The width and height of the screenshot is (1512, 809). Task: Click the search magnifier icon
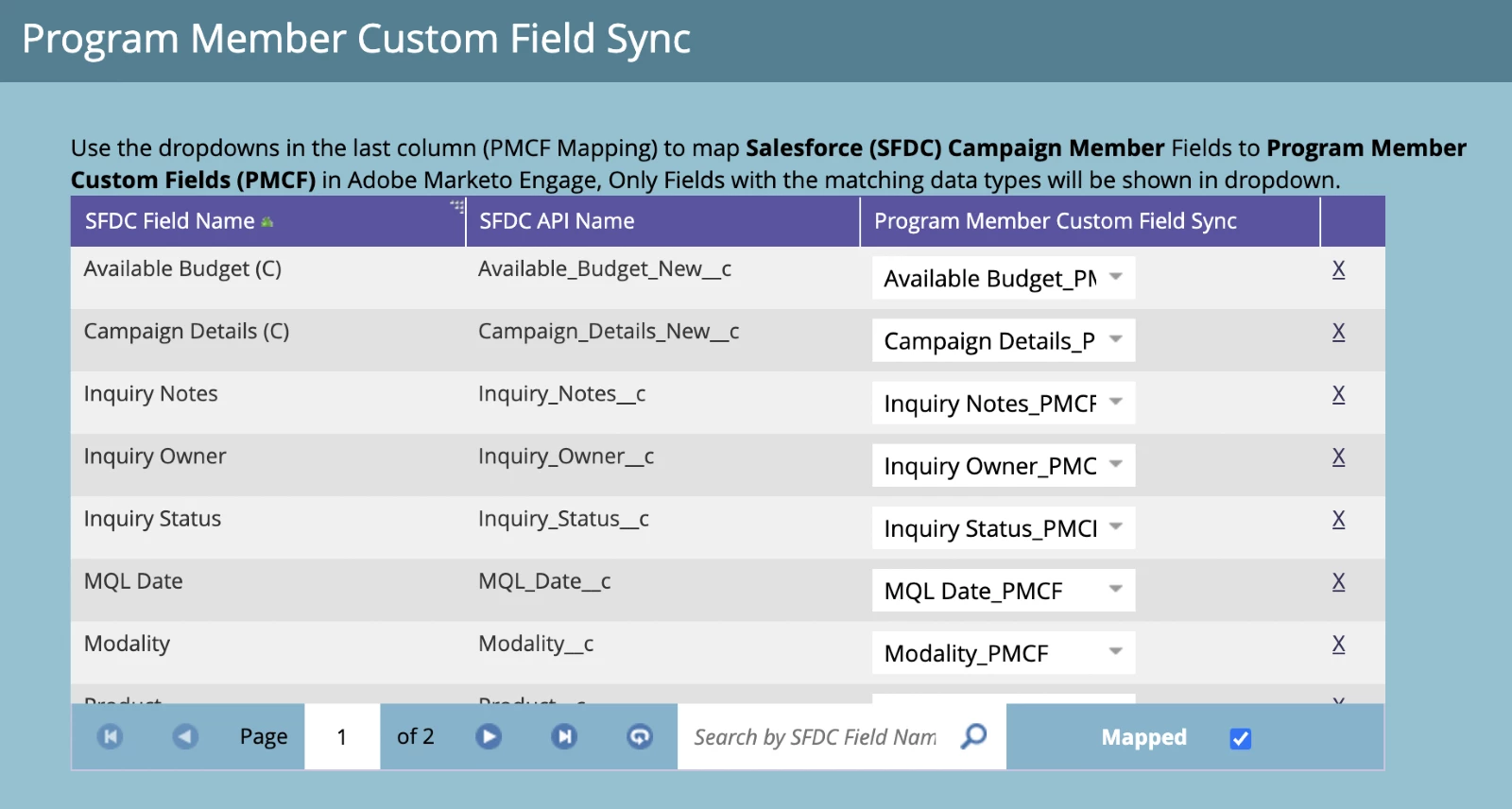[973, 736]
